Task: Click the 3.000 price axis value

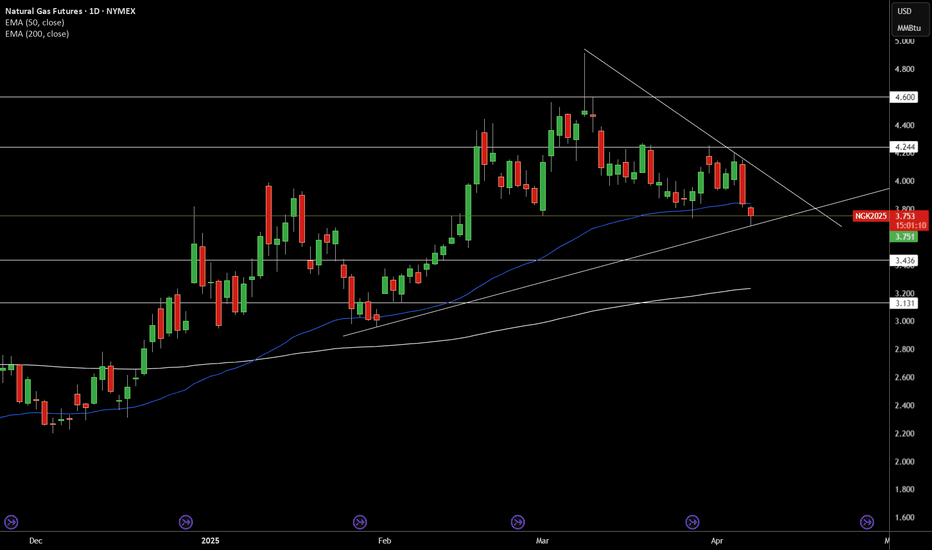Action: pyautogui.click(x=905, y=321)
